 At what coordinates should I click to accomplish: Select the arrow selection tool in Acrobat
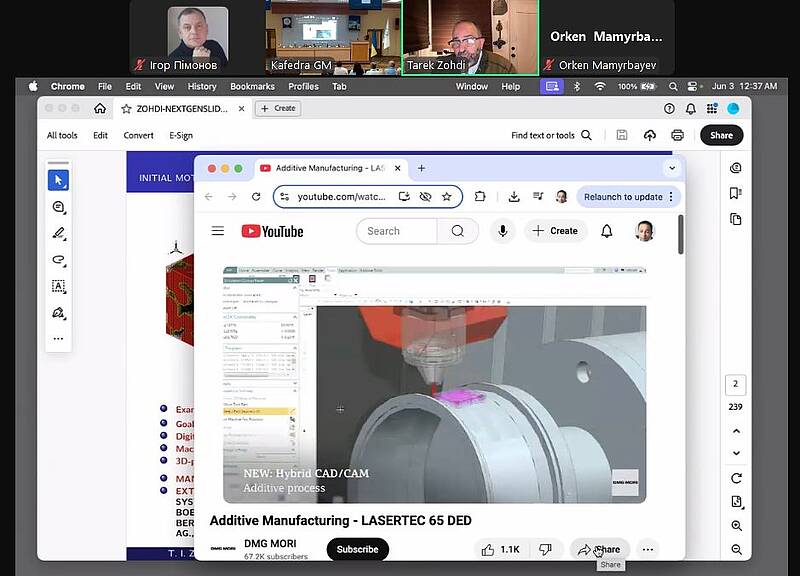tap(58, 180)
